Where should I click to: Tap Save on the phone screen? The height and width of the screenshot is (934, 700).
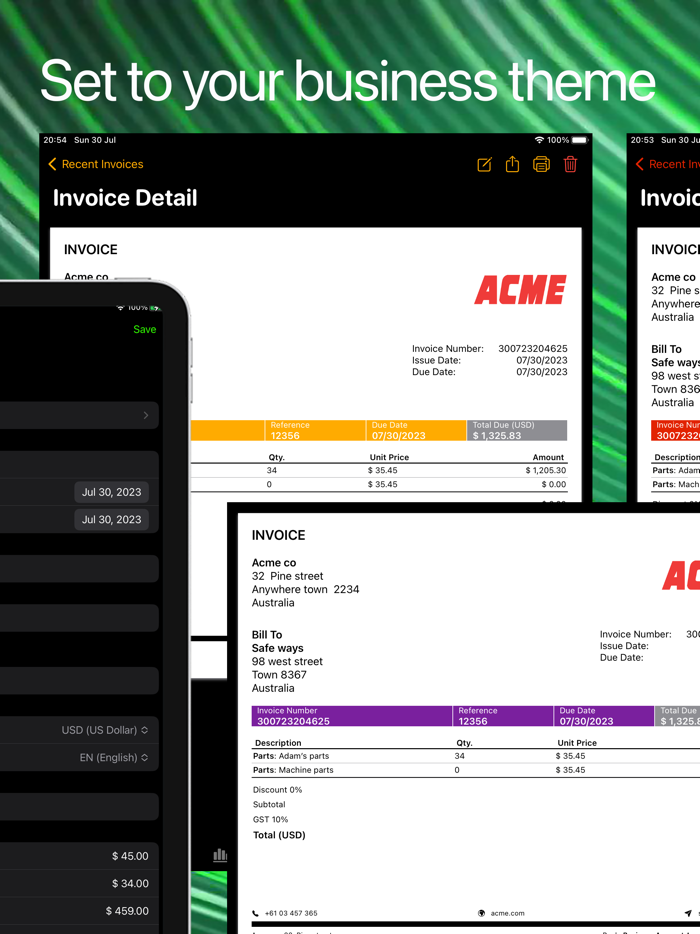(145, 329)
